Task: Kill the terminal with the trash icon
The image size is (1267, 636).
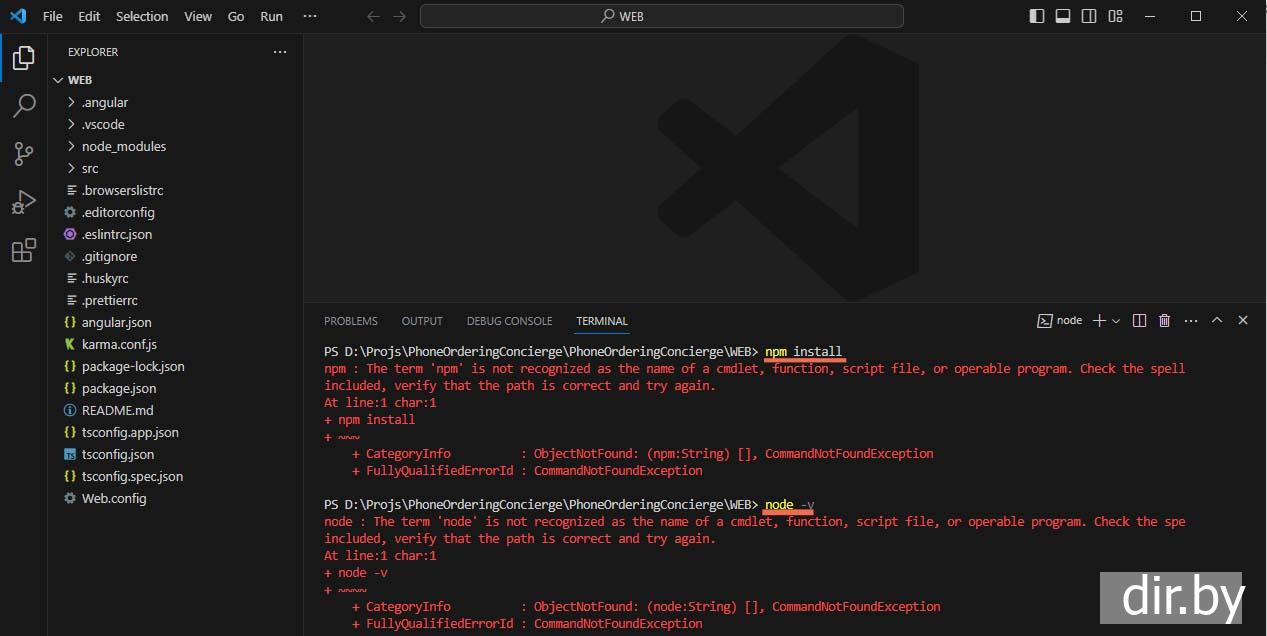Action: [1164, 321]
